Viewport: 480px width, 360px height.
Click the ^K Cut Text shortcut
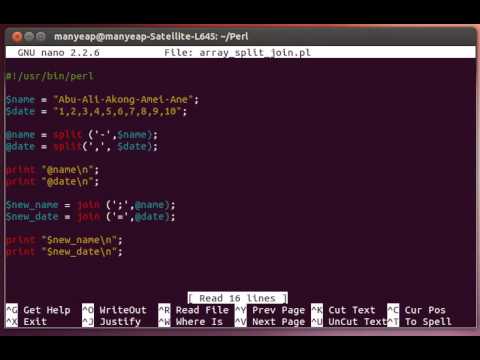(343, 310)
